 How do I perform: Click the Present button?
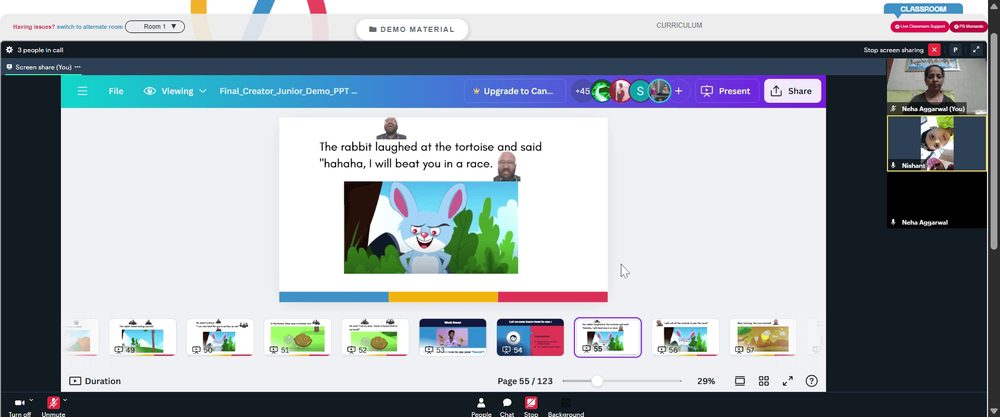coord(727,91)
